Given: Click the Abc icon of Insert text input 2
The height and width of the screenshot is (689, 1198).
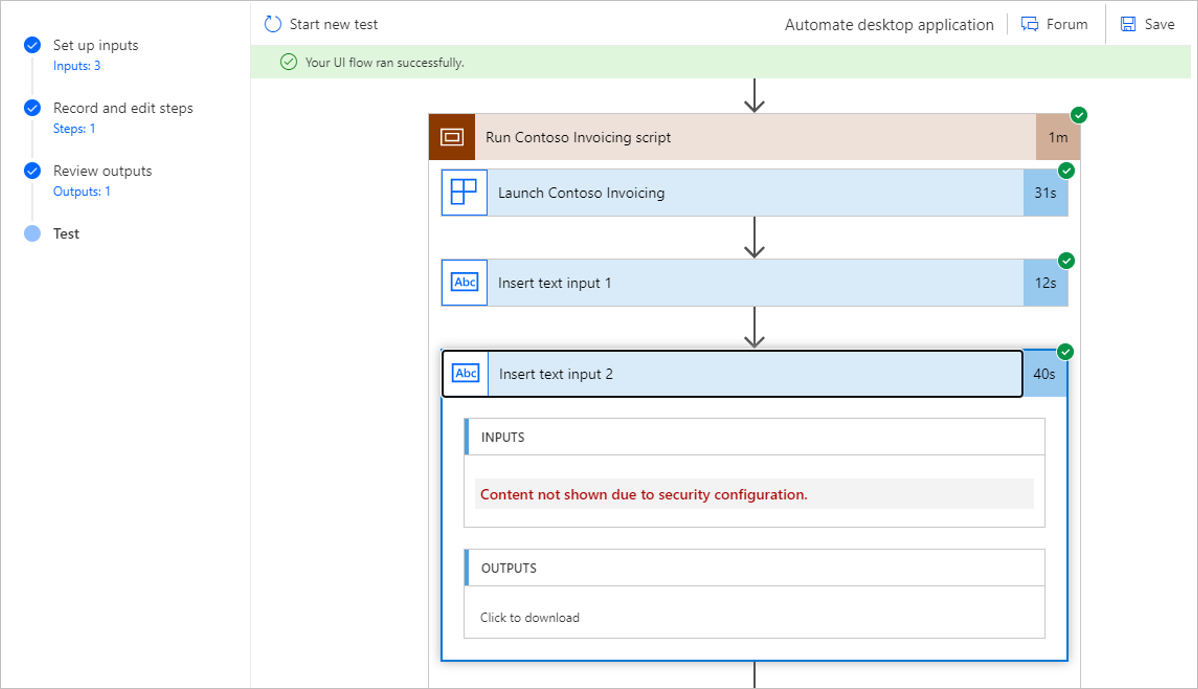Looking at the screenshot, I should [x=466, y=374].
